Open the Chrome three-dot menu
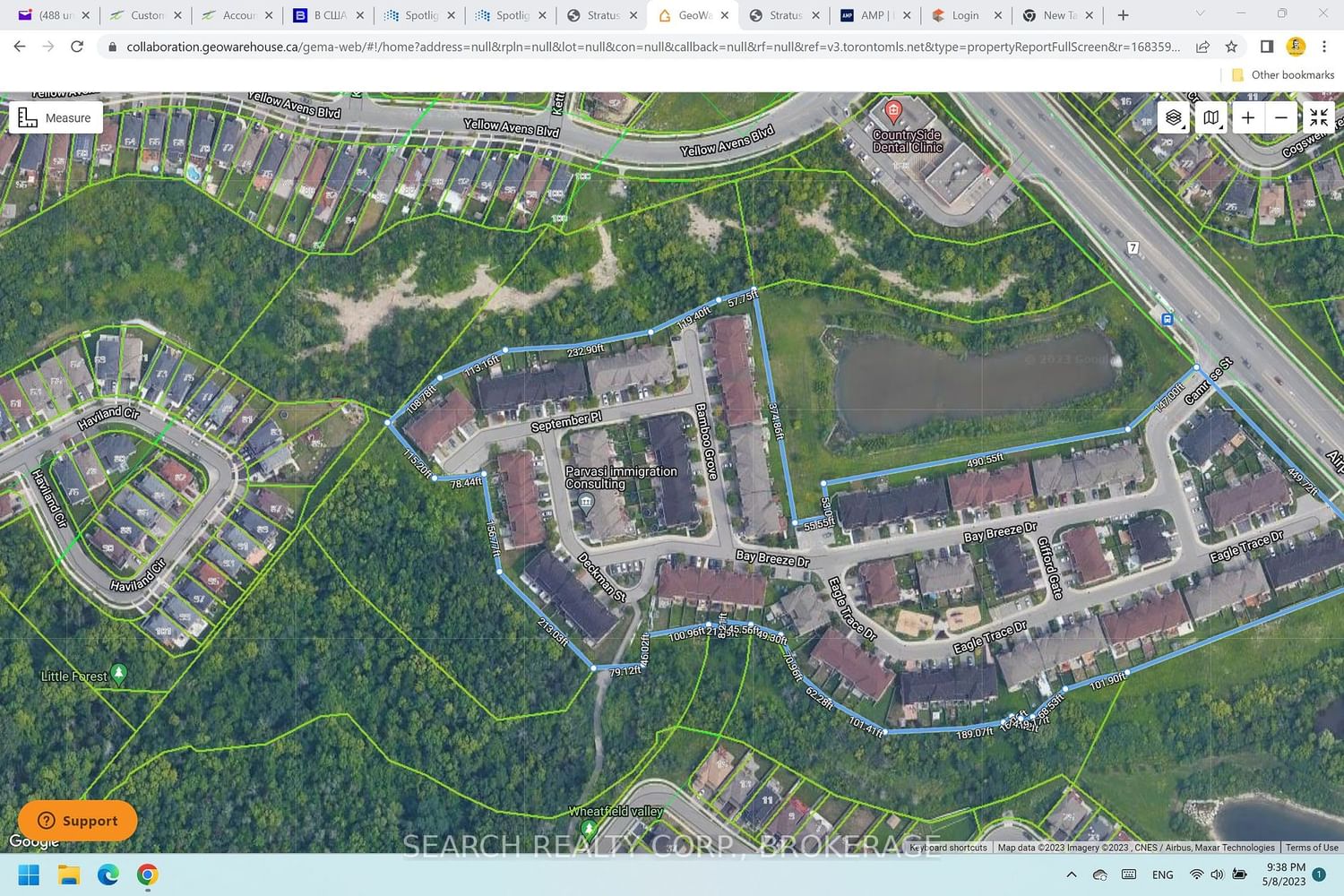This screenshot has width=1344, height=896. click(1324, 47)
